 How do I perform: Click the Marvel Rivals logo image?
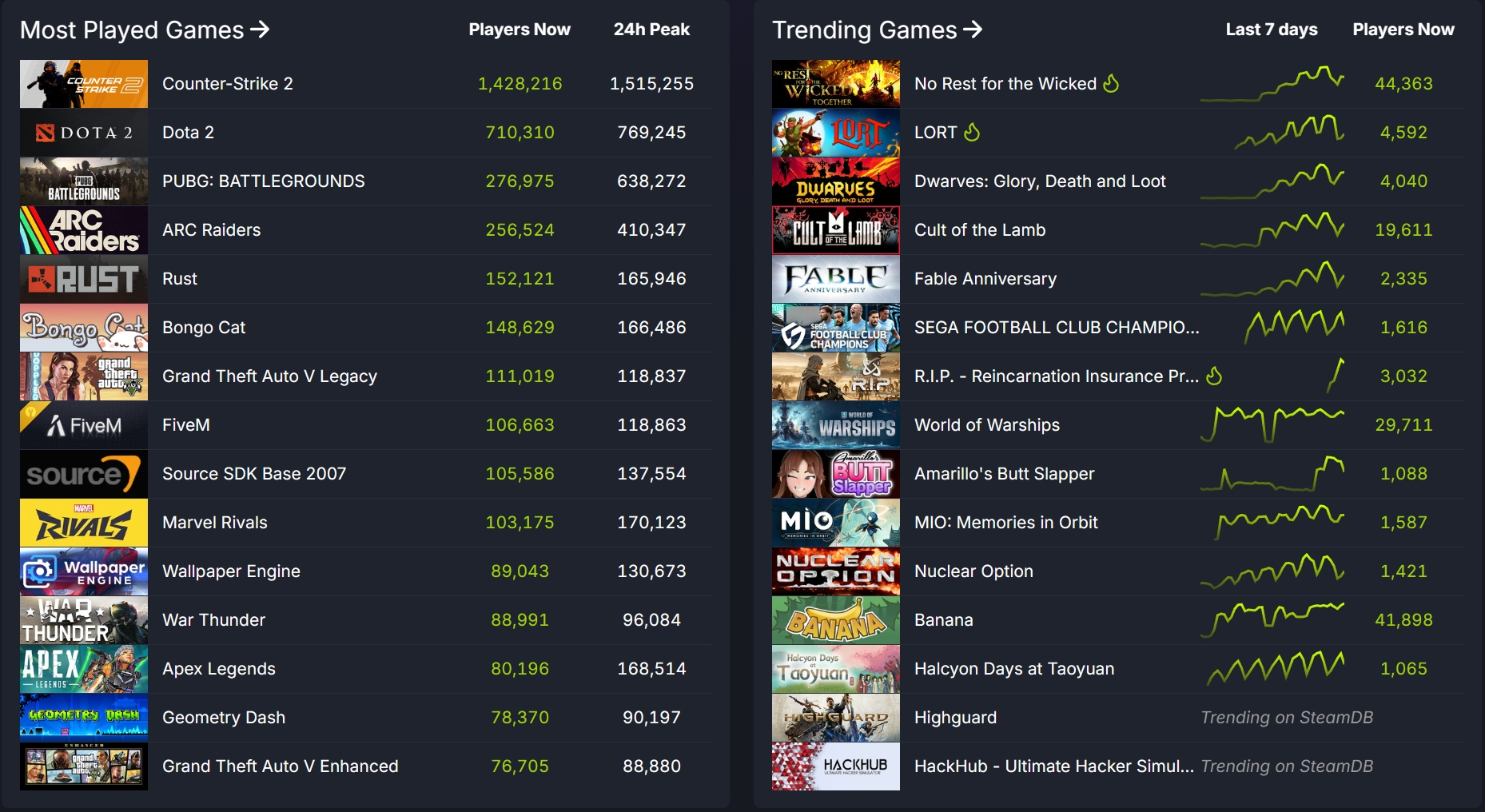point(84,523)
